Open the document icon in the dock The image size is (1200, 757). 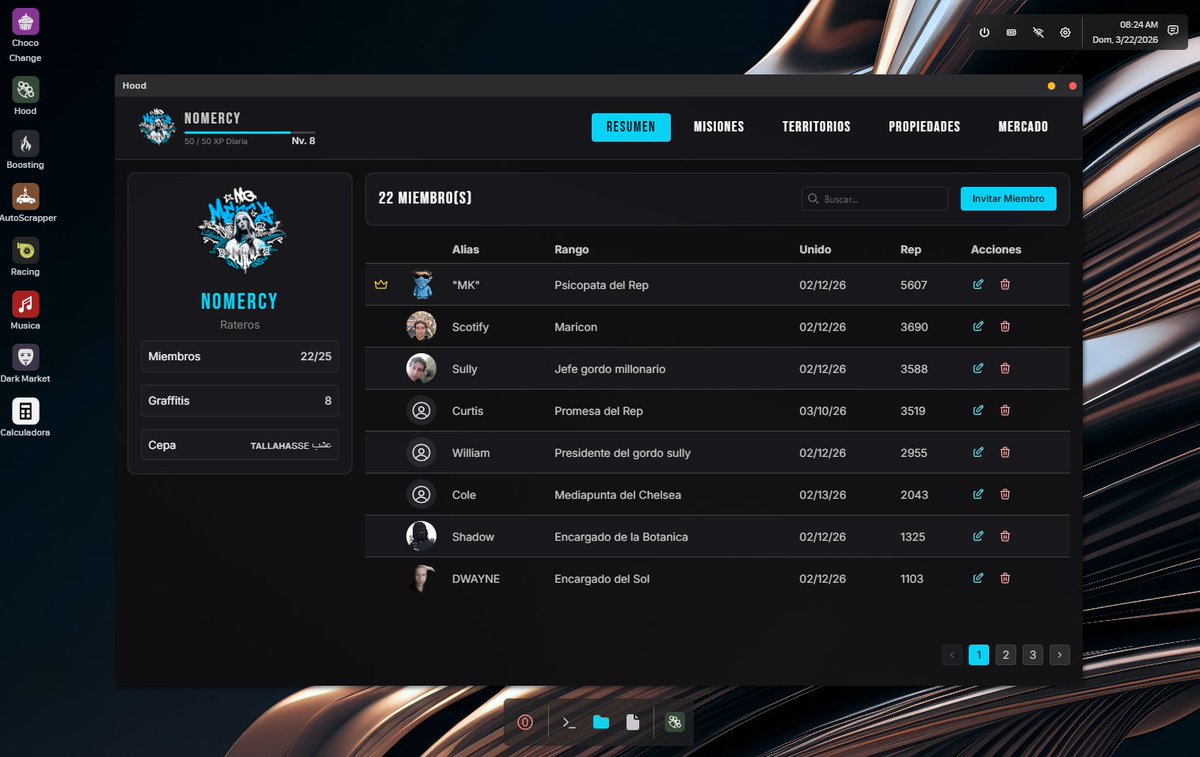click(x=632, y=722)
